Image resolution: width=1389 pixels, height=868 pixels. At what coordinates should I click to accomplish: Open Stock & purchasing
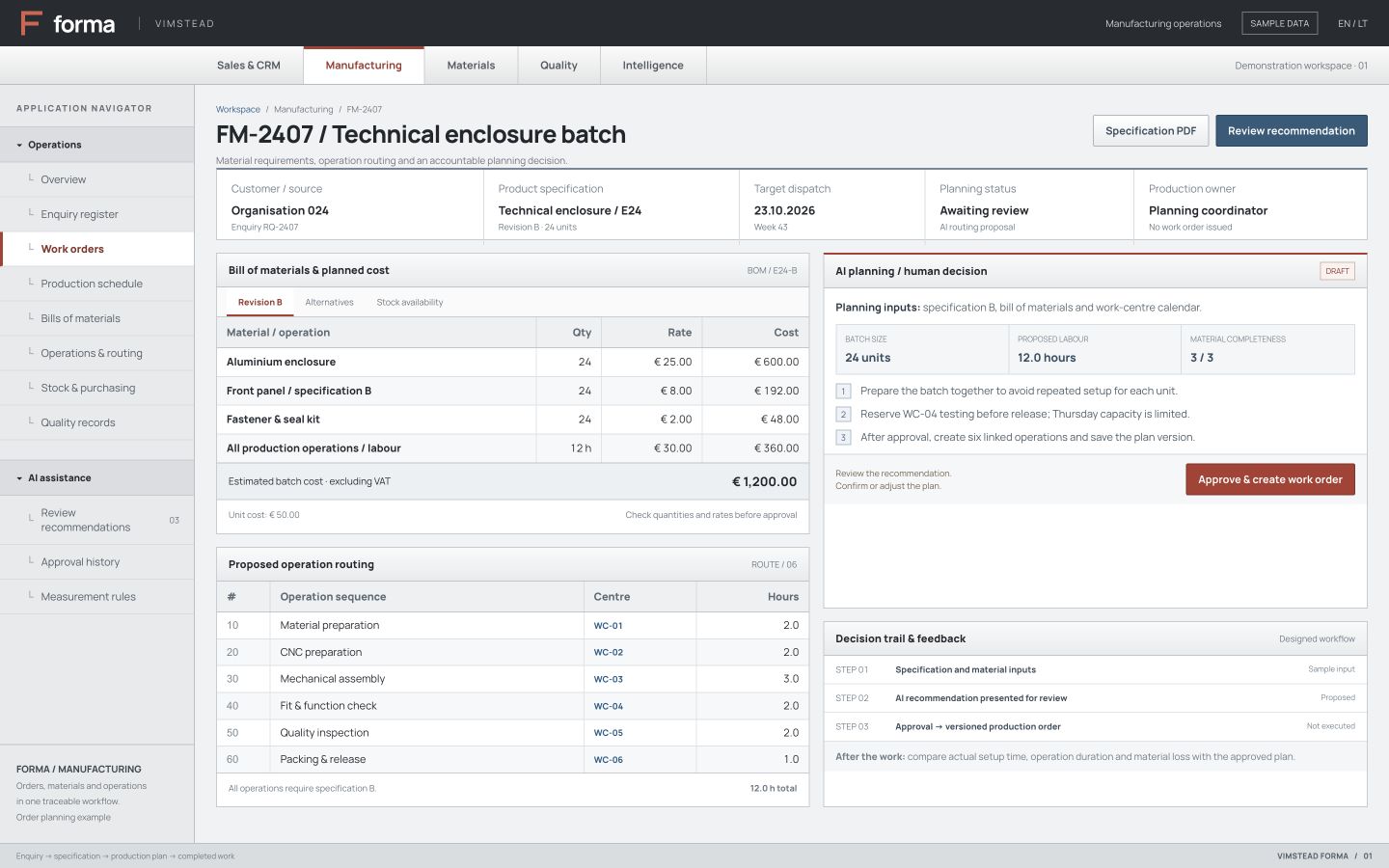click(x=96, y=388)
